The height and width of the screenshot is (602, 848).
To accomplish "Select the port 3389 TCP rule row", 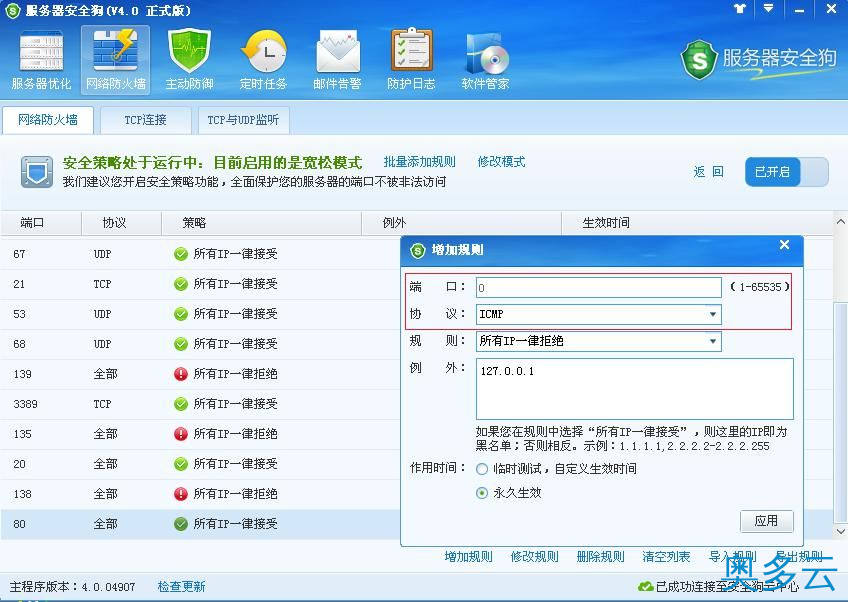I will pos(200,404).
